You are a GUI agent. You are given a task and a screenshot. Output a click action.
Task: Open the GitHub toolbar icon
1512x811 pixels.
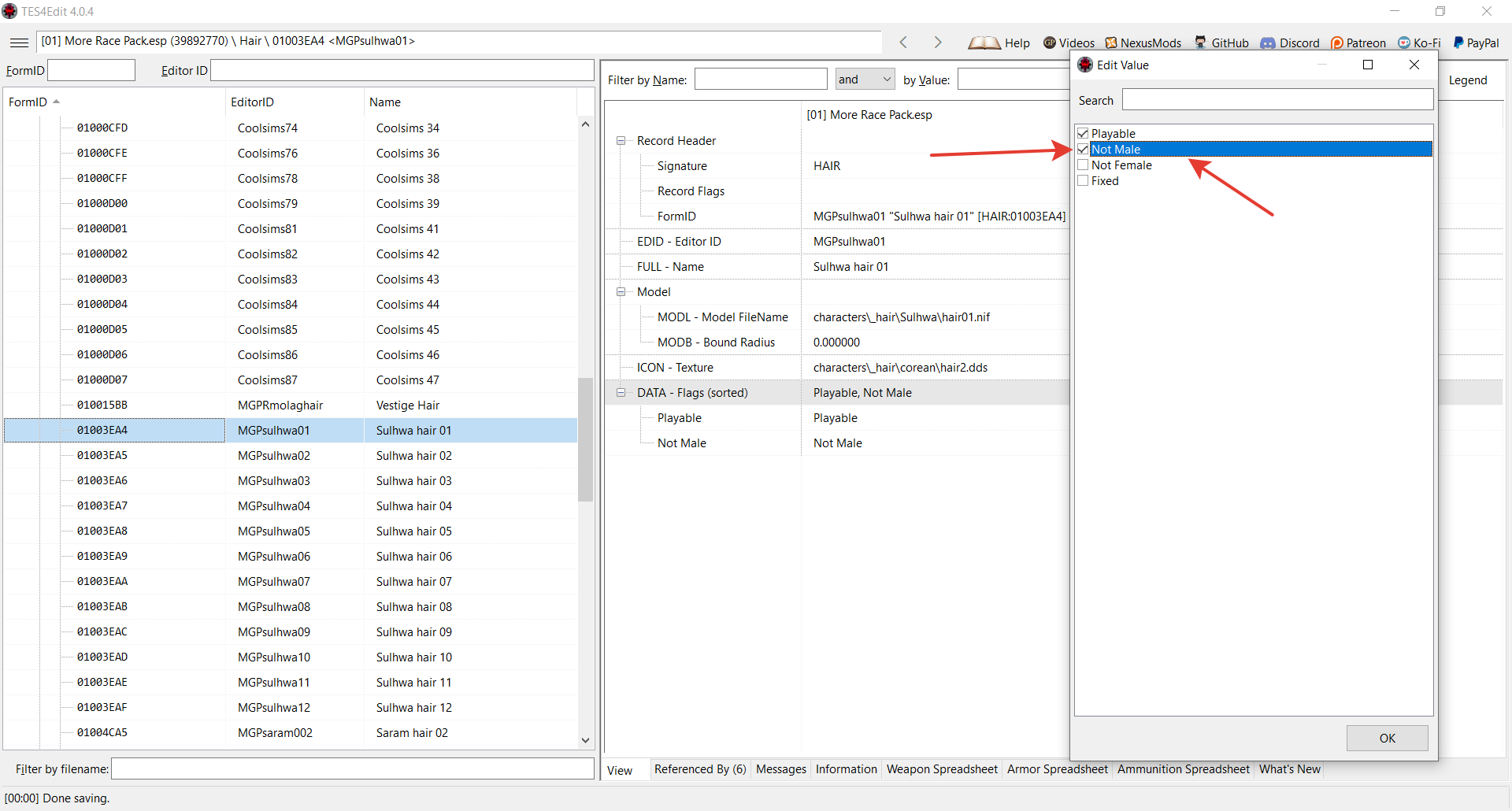point(1201,43)
